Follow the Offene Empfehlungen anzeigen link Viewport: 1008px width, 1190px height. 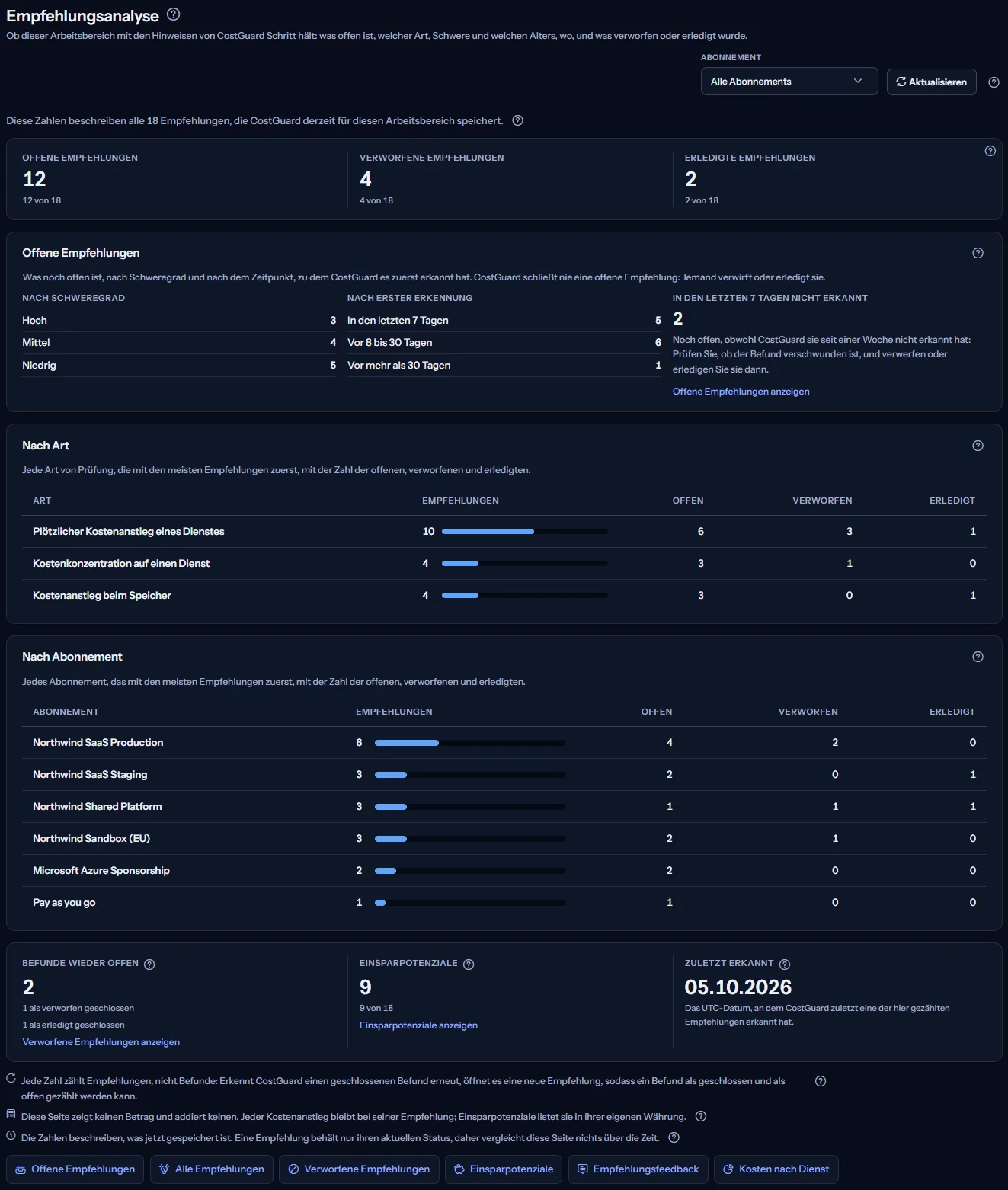(x=741, y=392)
